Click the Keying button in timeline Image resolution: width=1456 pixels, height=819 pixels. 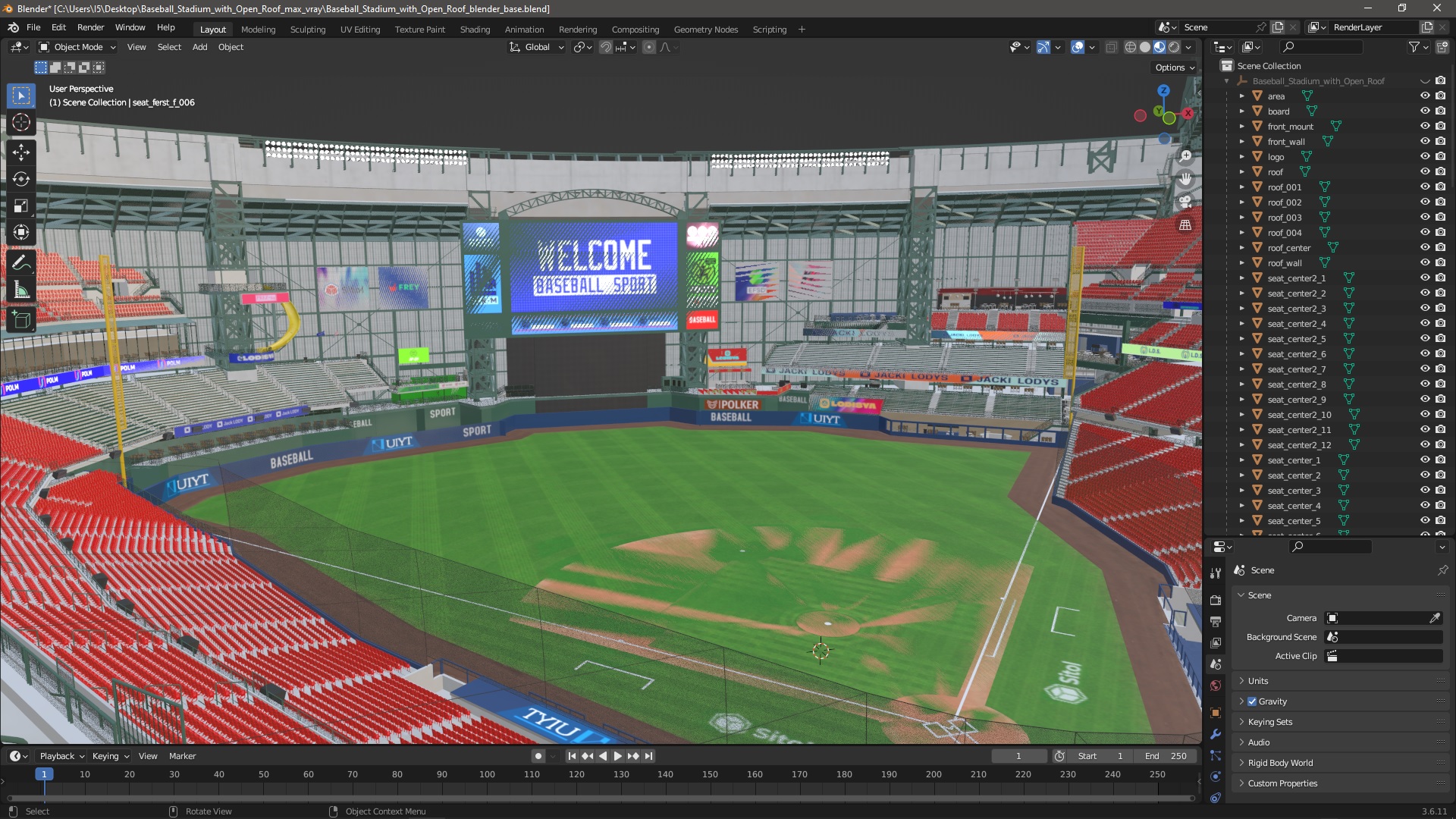110,756
